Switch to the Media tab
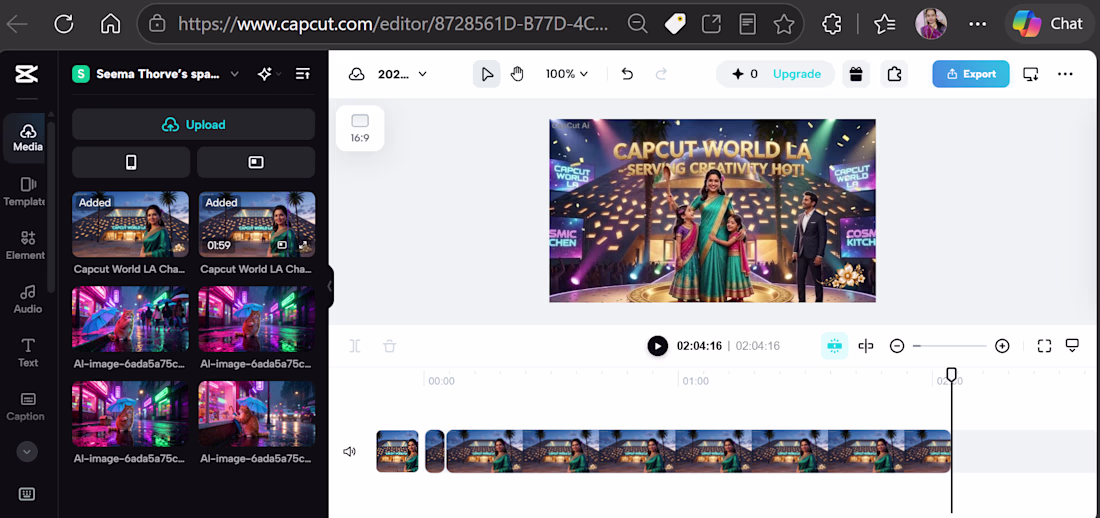1100x518 pixels. [x=27, y=138]
